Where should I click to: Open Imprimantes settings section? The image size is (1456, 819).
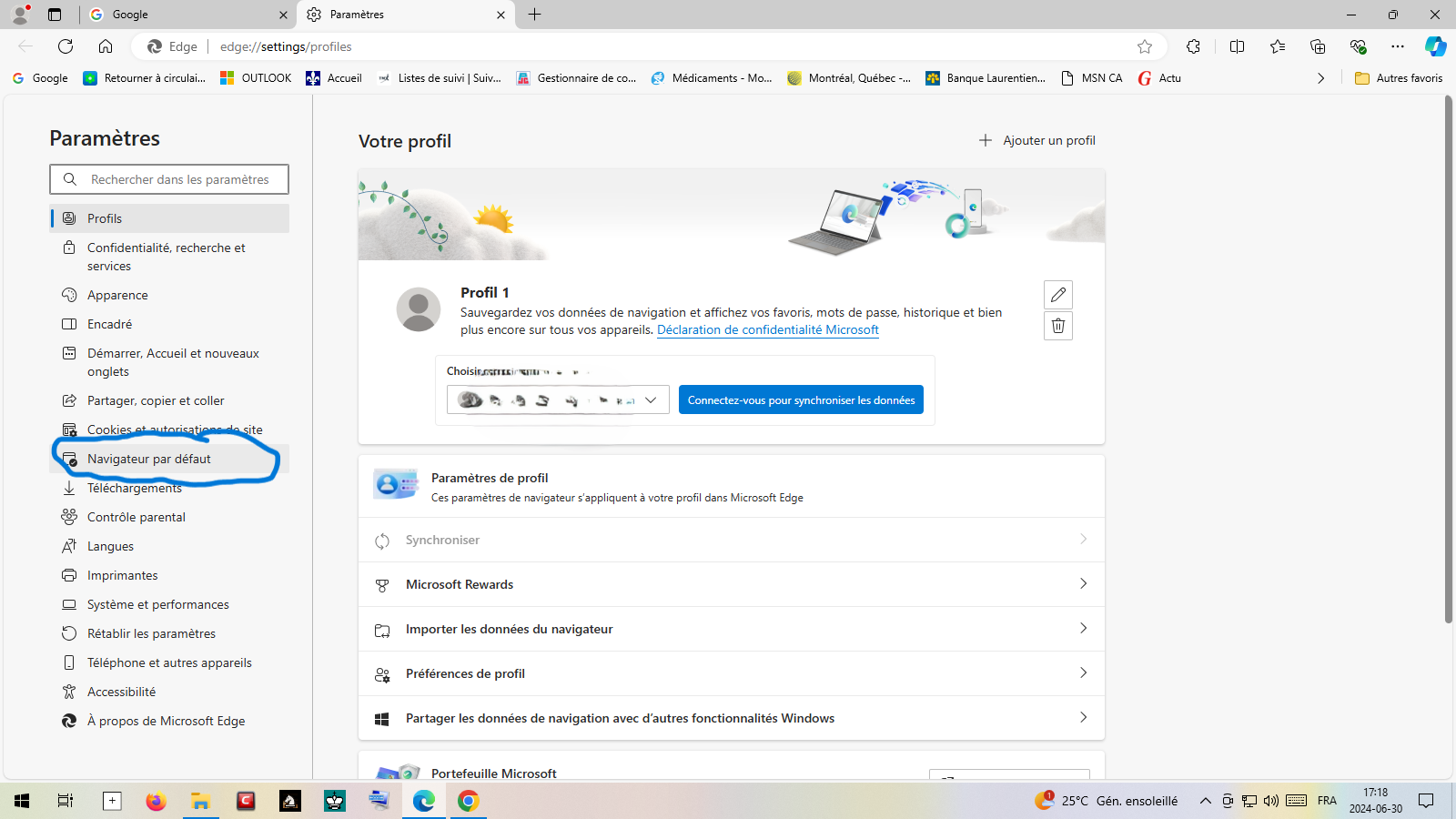click(169, 575)
